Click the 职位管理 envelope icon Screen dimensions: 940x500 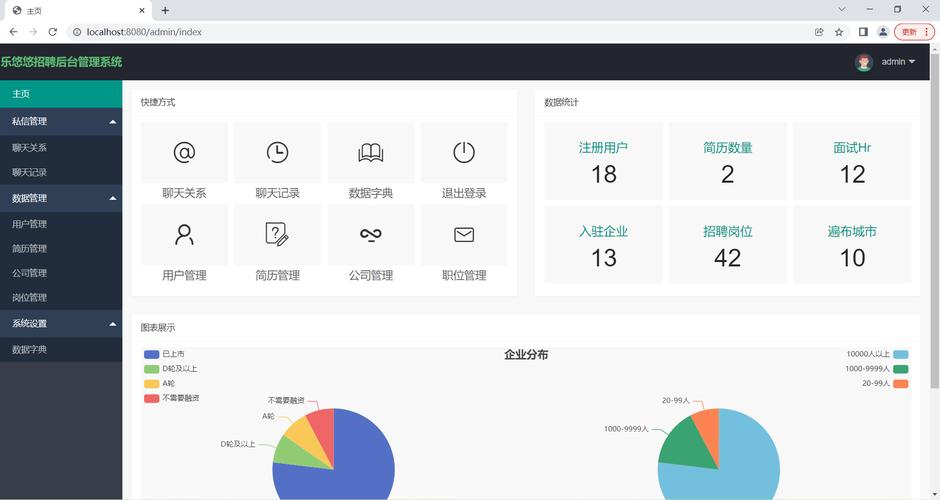[464, 234]
